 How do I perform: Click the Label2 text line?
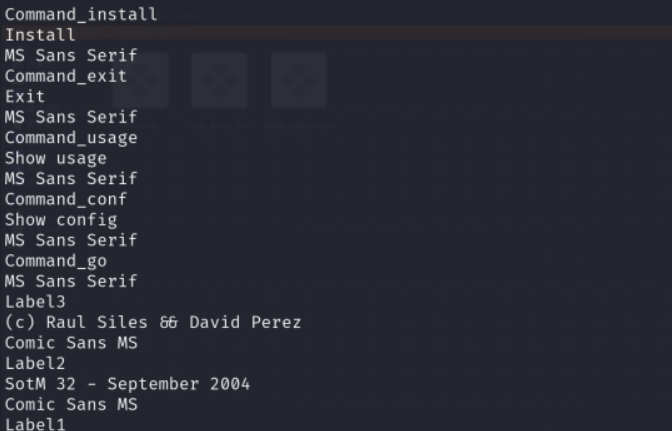point(35,364)
